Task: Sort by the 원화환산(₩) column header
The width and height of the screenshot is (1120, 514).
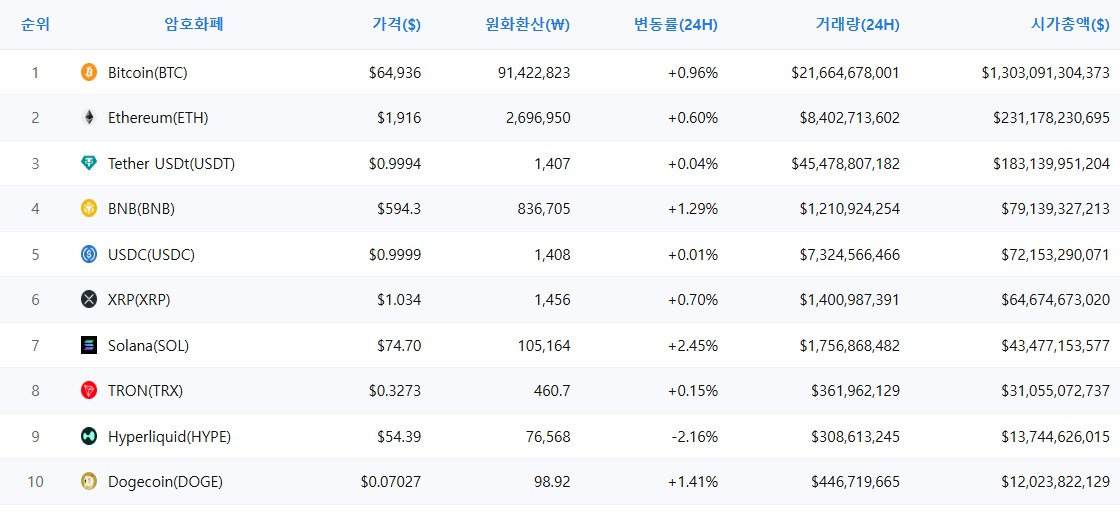Action: (526, 25)
